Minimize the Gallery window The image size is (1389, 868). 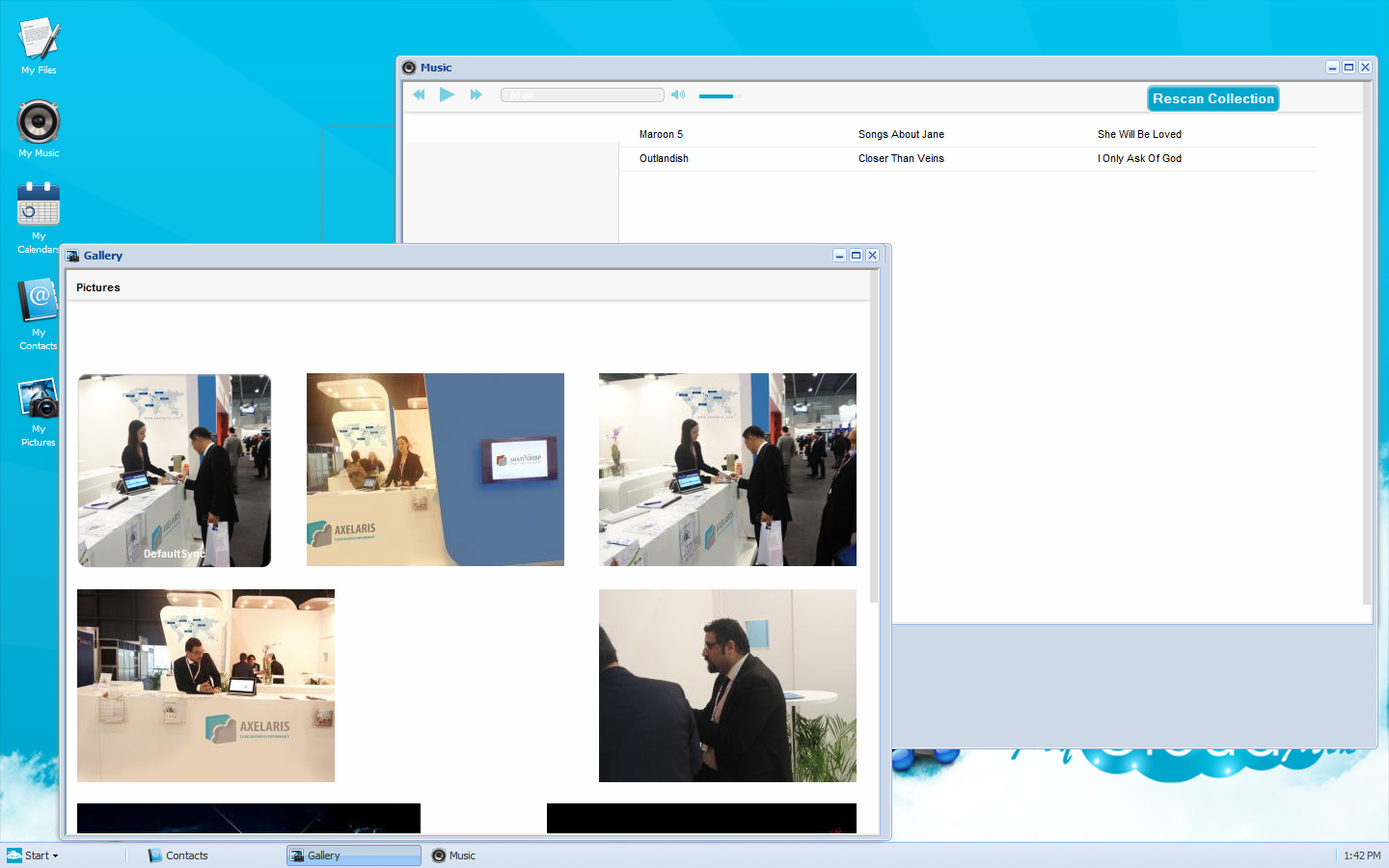click(x=839, y=256)
